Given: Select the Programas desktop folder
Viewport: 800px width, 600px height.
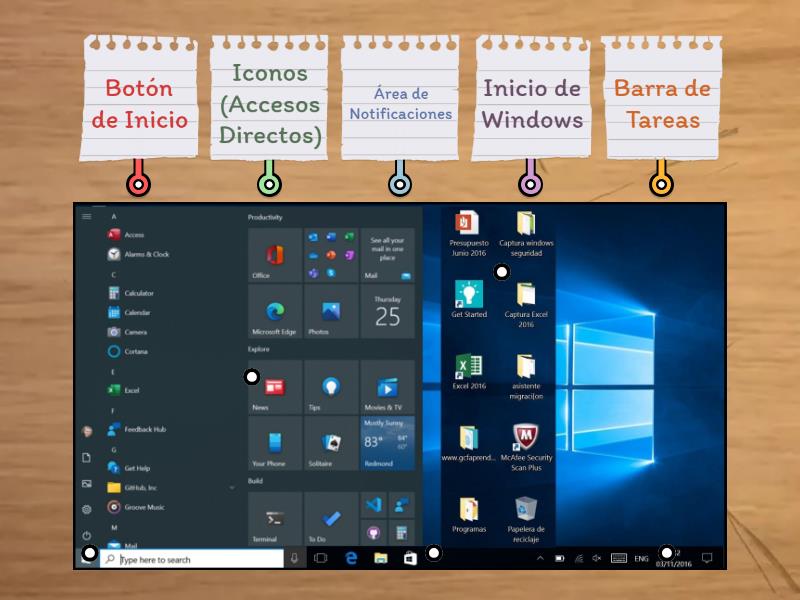Looking at the screenshot, I should point(469,515).
